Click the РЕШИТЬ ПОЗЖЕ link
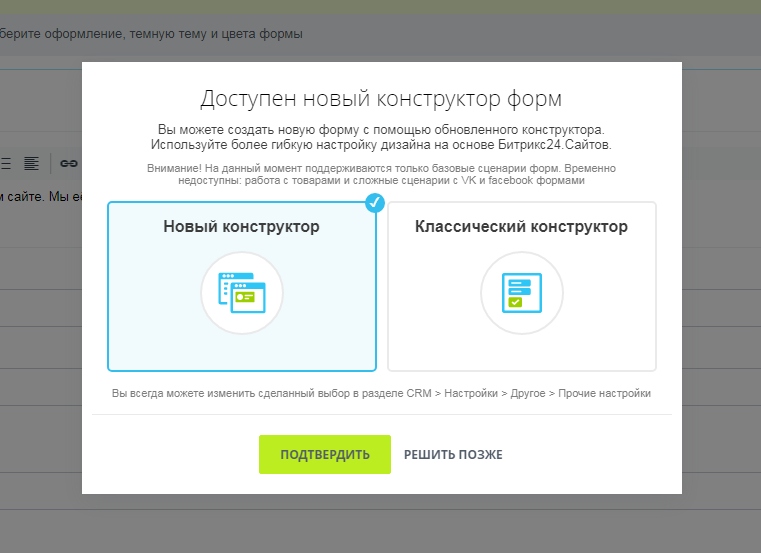Screen dimensions: 761x553 [453, 455]
